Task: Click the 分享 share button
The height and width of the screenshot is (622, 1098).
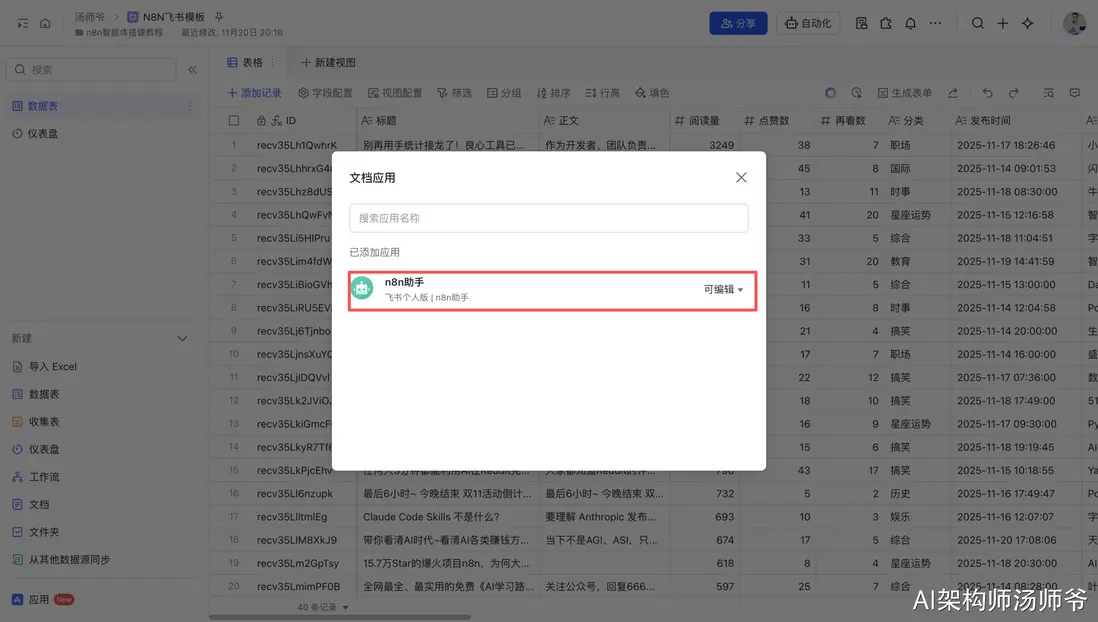Action: click(738, 23)
